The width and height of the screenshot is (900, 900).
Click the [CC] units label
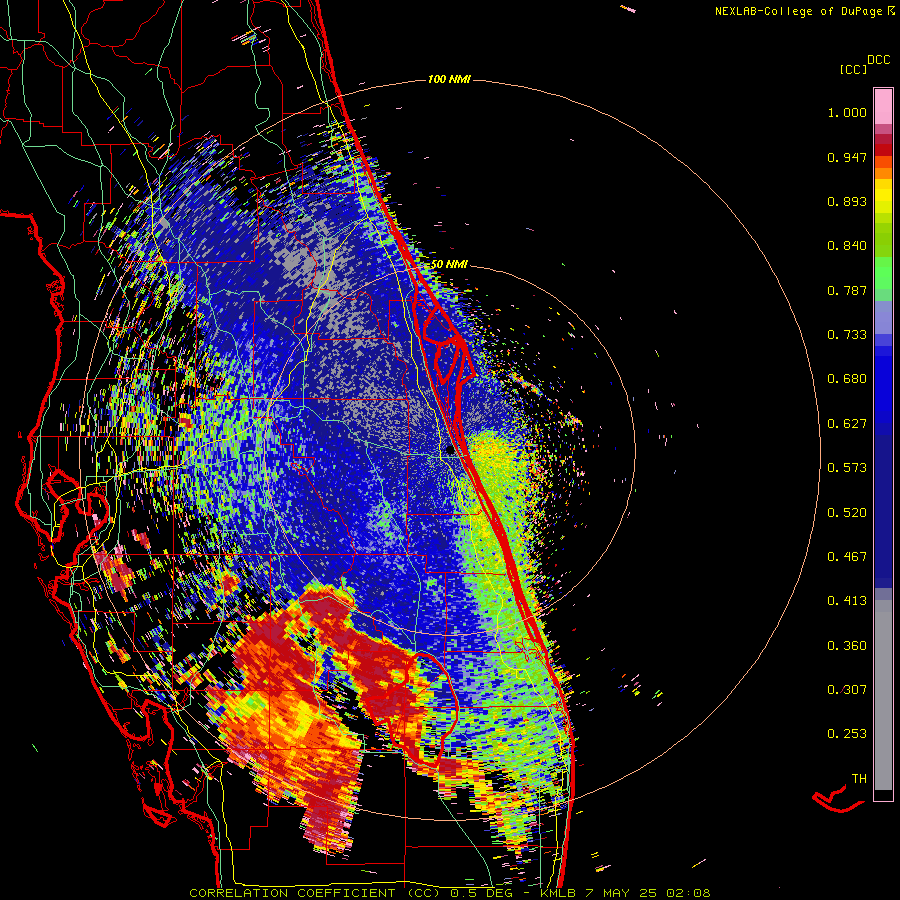(x=853, y=69)
